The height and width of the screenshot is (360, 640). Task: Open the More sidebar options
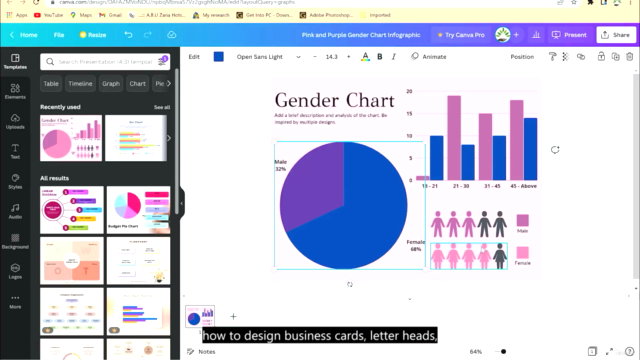(15, 302)
